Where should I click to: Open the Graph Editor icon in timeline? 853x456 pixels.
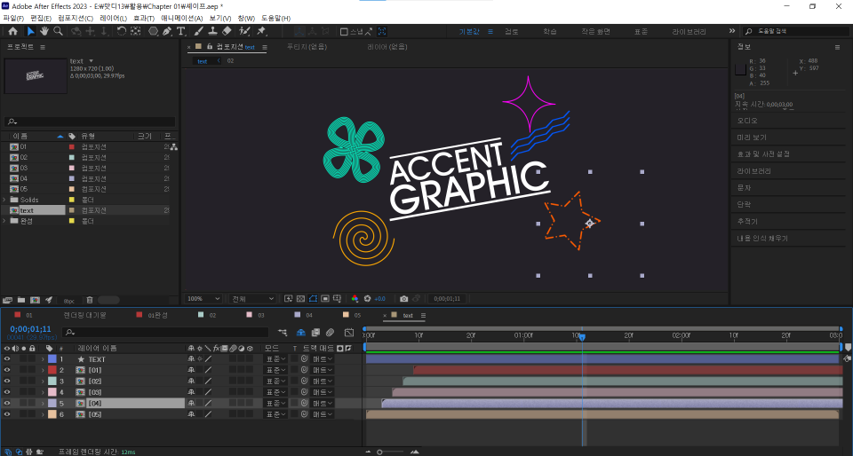(349, 332)
